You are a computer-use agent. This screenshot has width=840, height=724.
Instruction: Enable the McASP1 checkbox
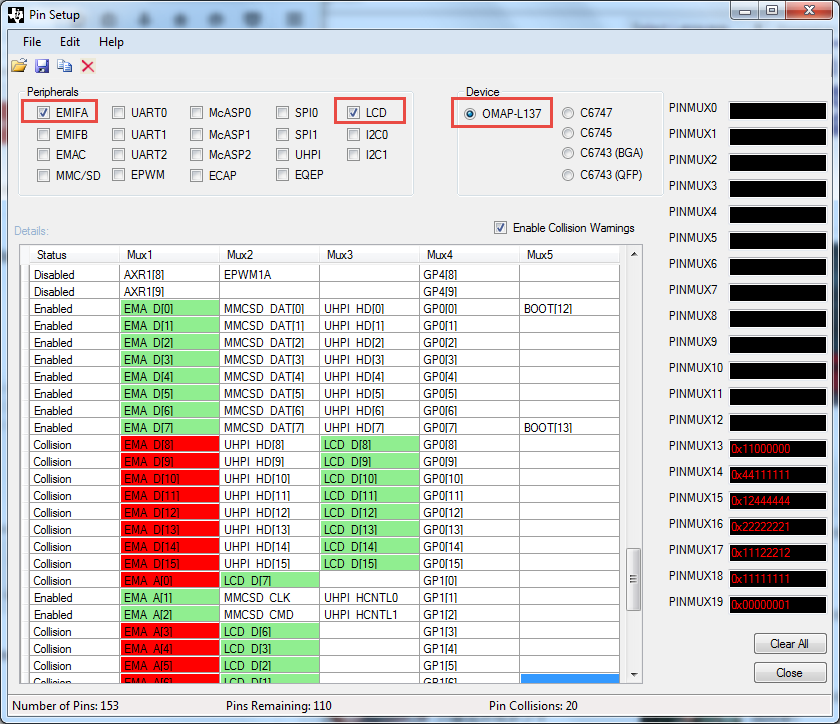[x=197, y=134]
